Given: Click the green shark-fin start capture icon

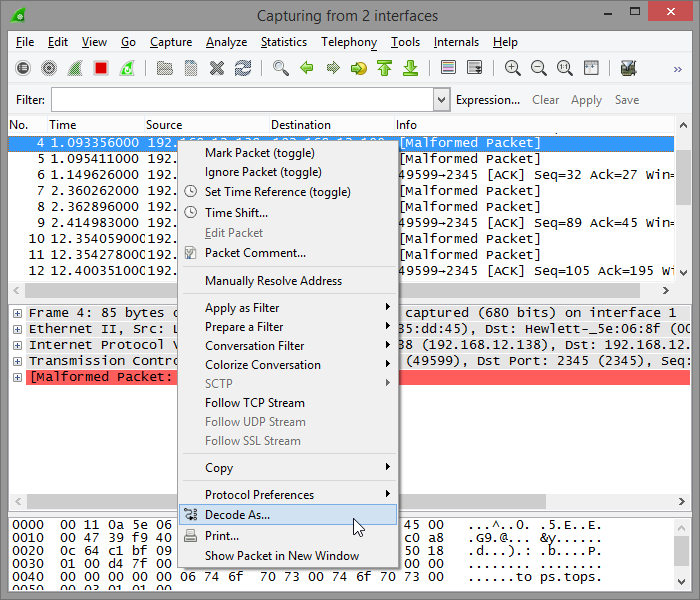Looking at the screenshot, I should pos(75,68).
